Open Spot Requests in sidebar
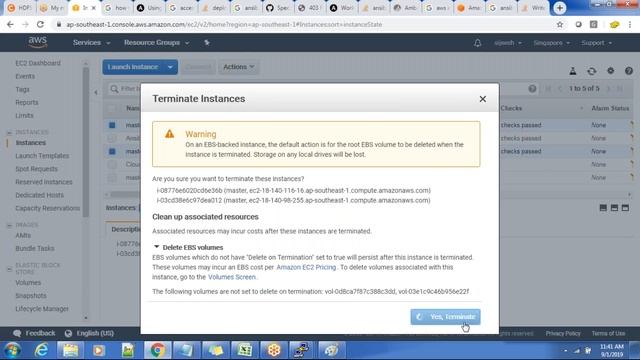The height and width of the screenshot is (360, 640). (36, 169)
